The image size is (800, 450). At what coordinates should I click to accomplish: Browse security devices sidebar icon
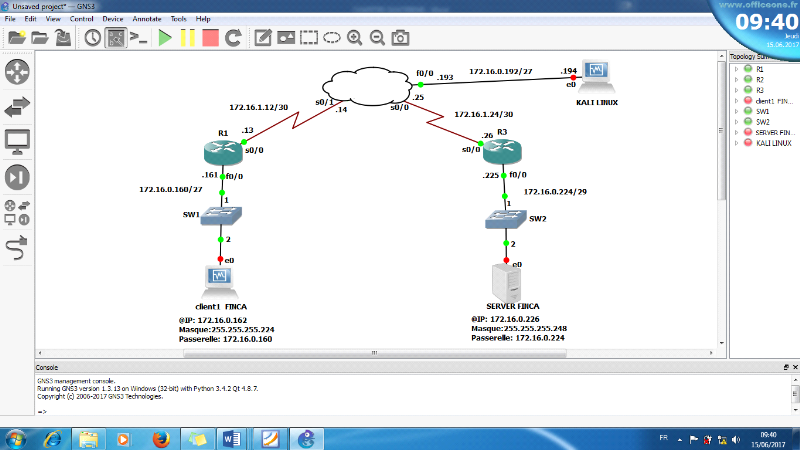[x=17, y=178]
